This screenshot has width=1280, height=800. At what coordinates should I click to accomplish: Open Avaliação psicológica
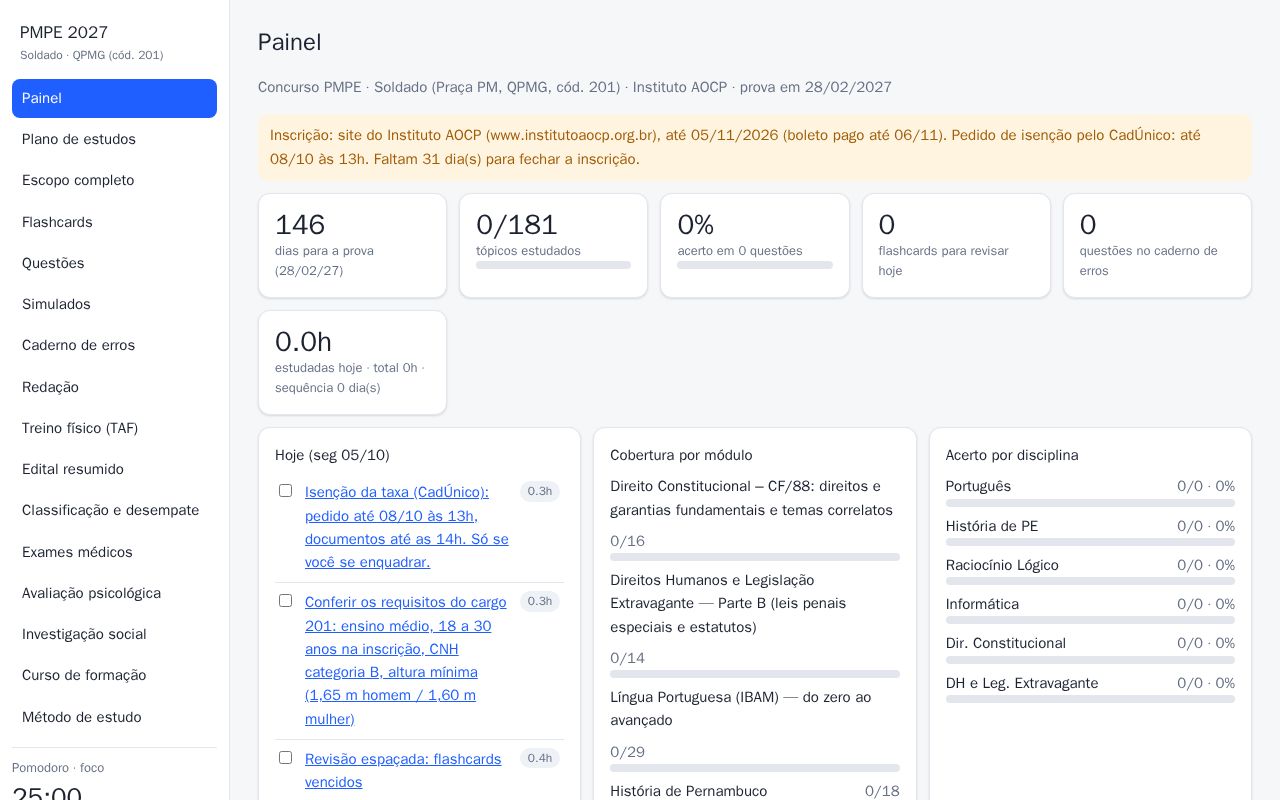pos(114,593)
